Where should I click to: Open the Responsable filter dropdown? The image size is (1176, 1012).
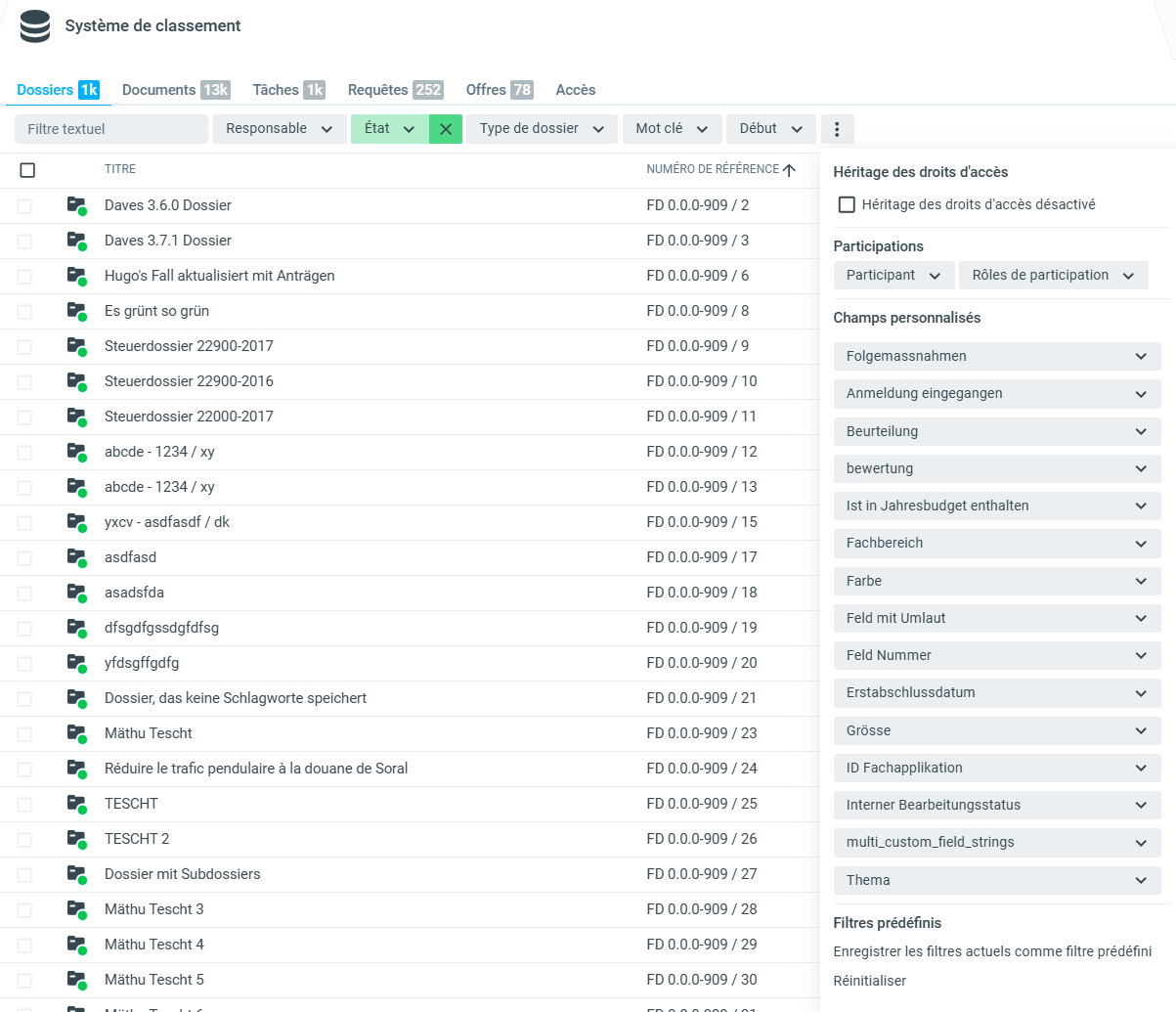click(x=279, y=129)
